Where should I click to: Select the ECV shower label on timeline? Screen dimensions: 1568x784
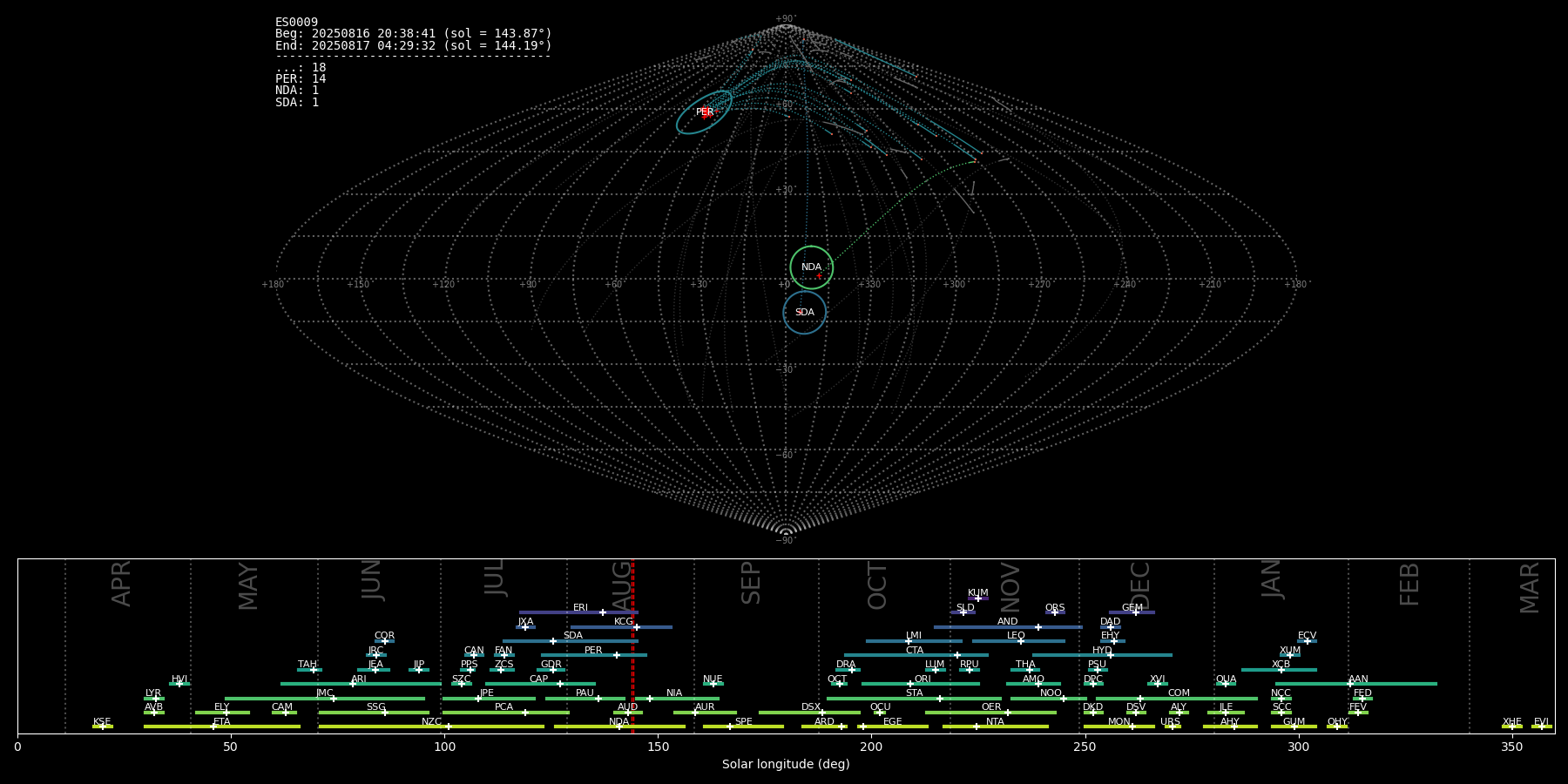[1307, 636]
